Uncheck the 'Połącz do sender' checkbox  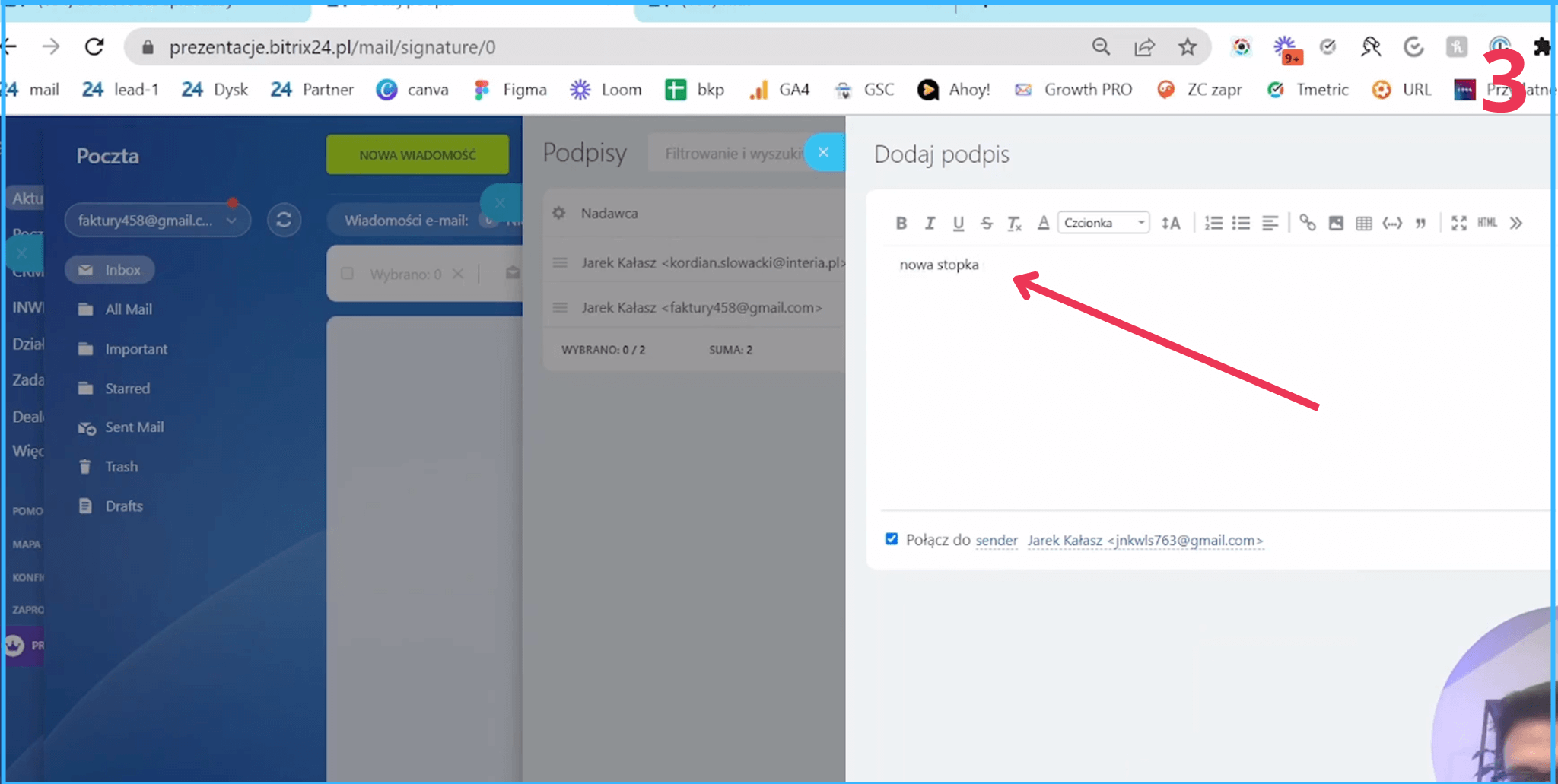coord(892,539)
